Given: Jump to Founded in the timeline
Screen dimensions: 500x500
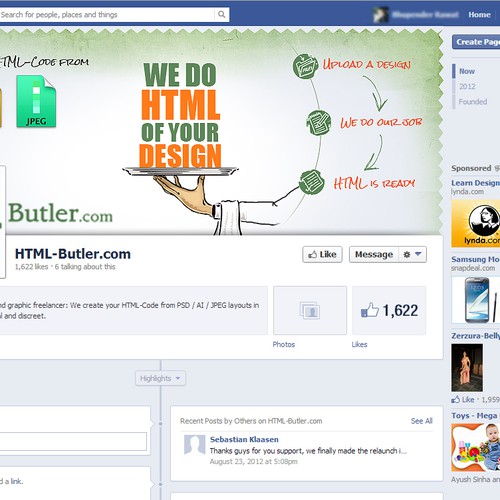Looking at the screenshot, I should click(x=472, y=102).
